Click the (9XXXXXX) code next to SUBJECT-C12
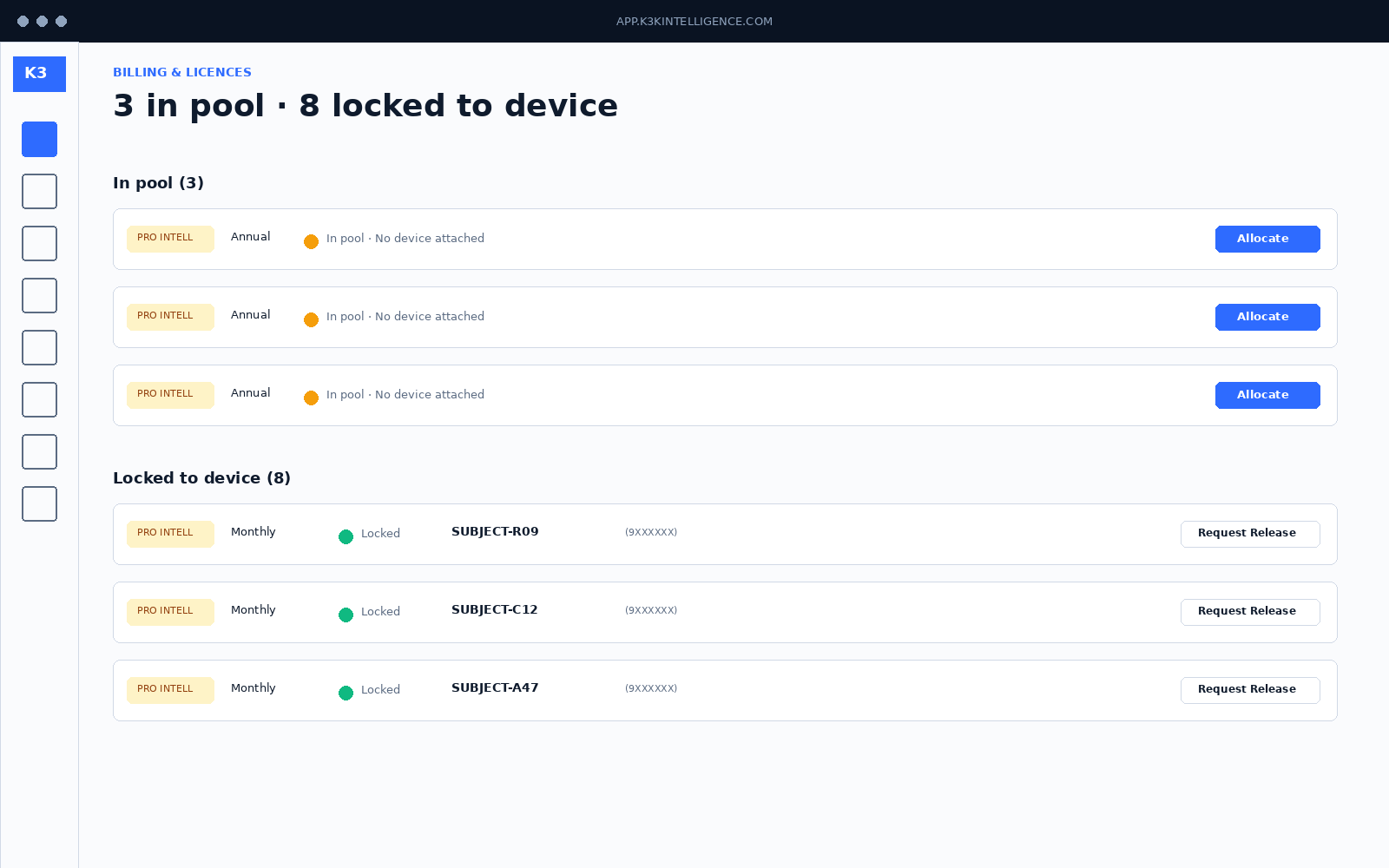 coord(651,610)
